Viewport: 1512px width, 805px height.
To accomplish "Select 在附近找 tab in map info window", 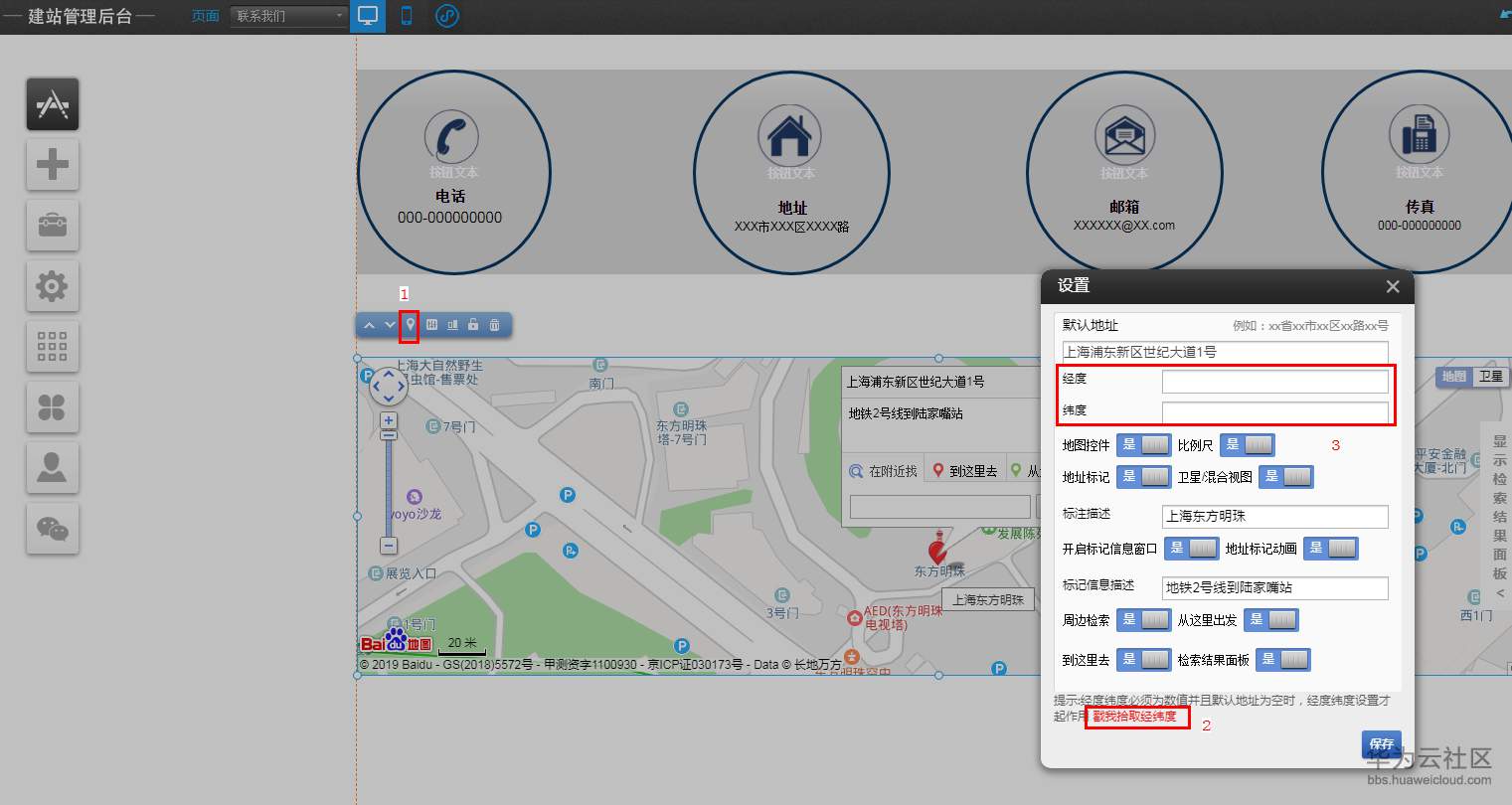I will coord(883,471).
